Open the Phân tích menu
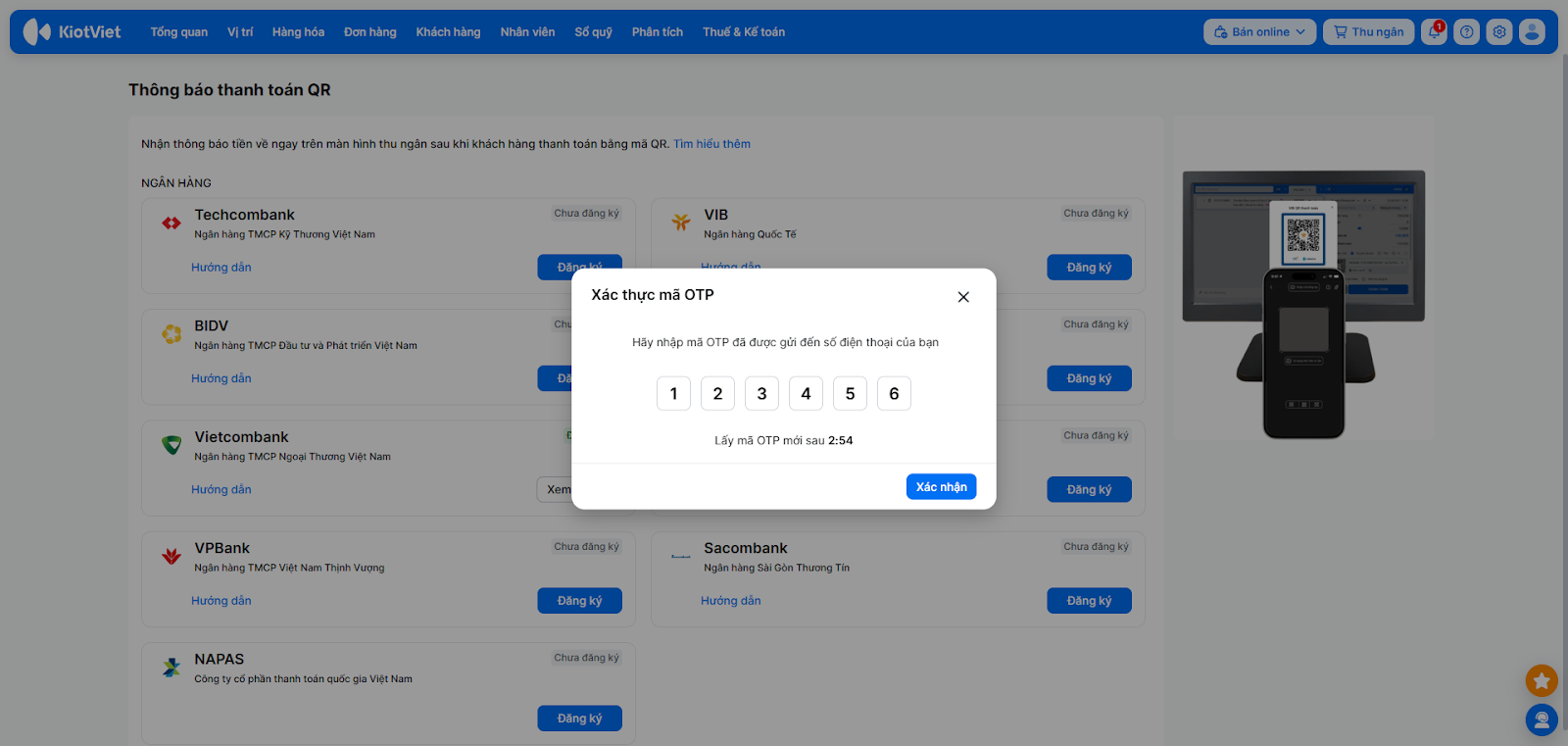 658,32
